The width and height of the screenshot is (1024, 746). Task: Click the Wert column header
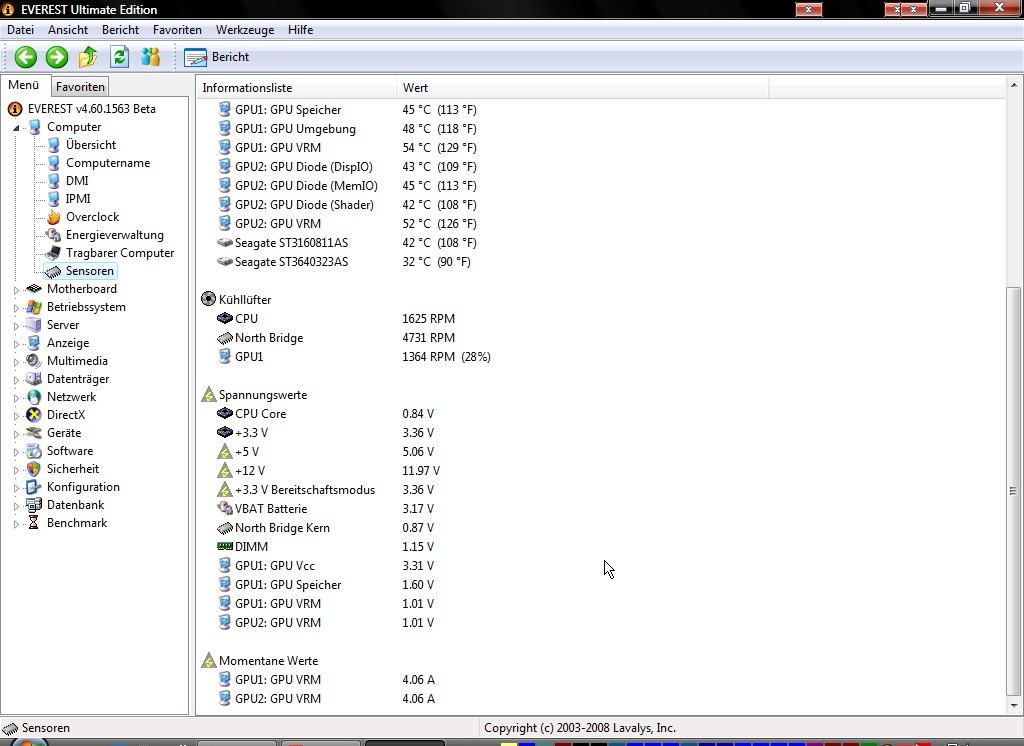(x=583, y=88)
